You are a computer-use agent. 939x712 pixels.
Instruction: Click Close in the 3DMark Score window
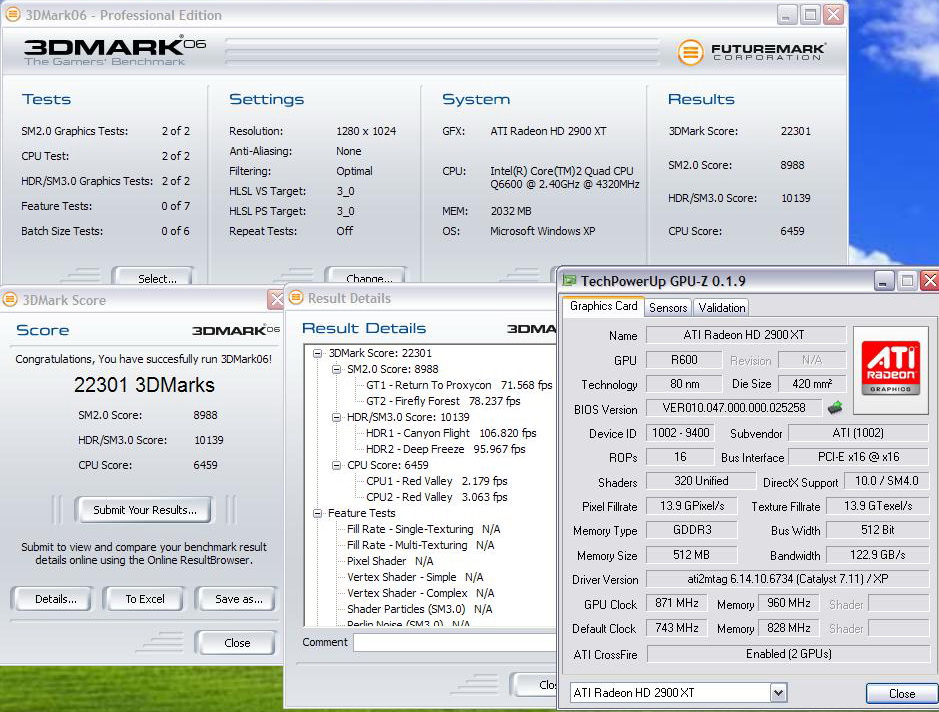(236, 643)
